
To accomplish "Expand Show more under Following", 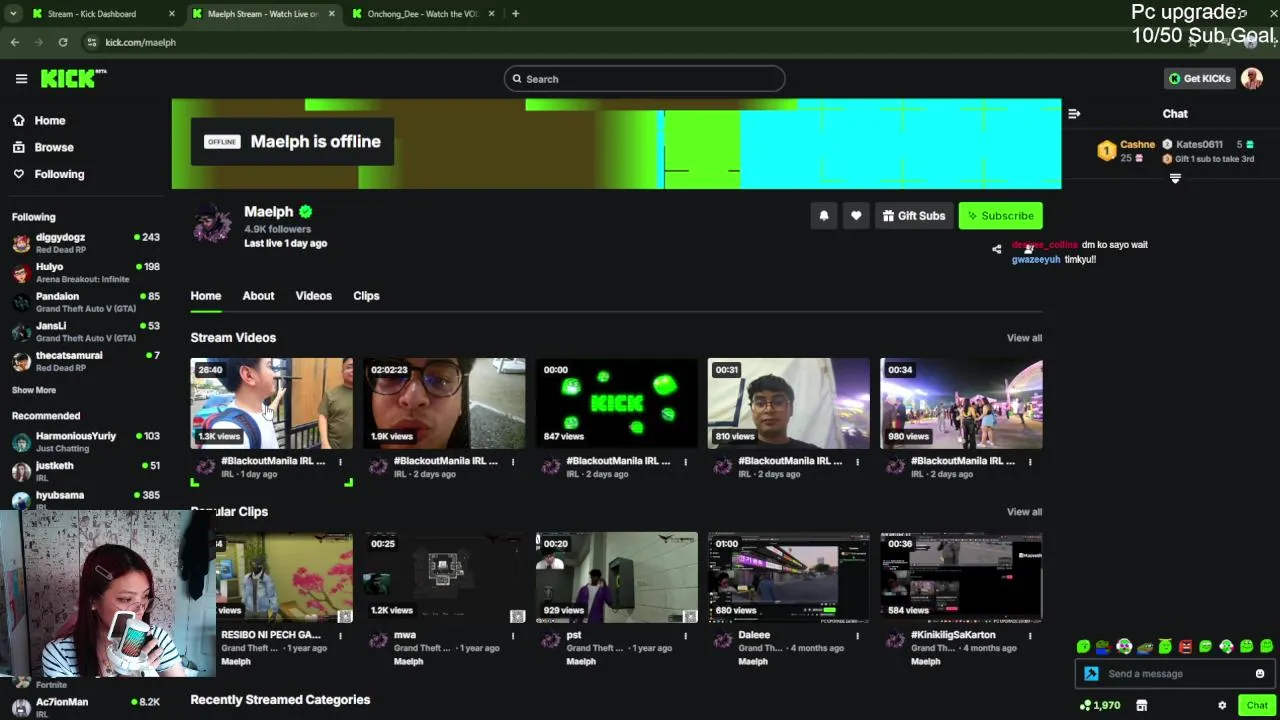I will (x=34, y=390).
